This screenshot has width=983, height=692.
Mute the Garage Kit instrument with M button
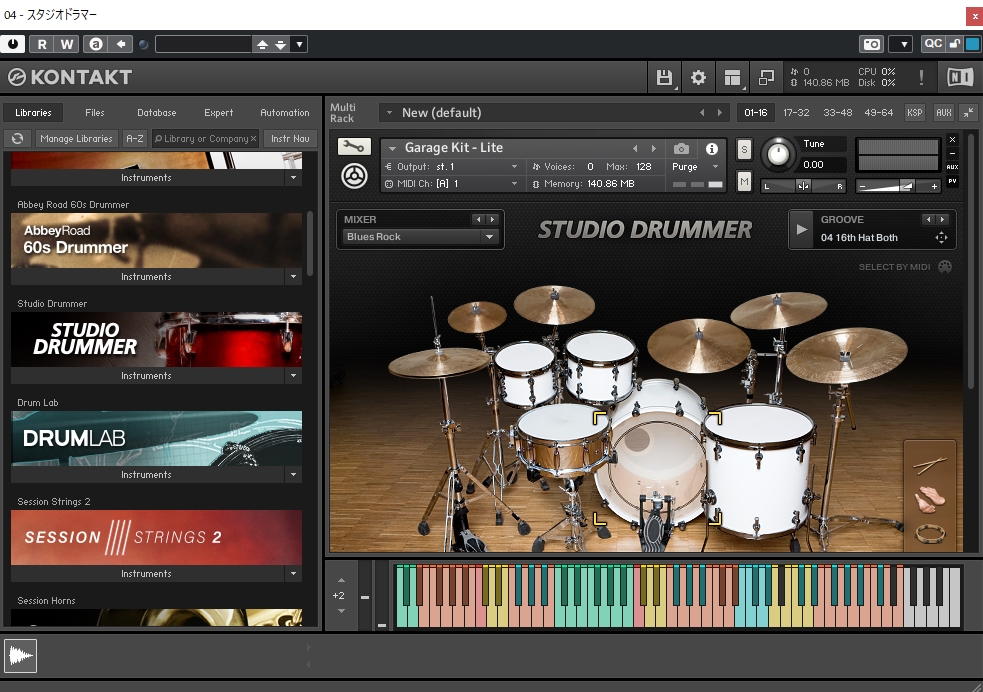click(744, 181)
